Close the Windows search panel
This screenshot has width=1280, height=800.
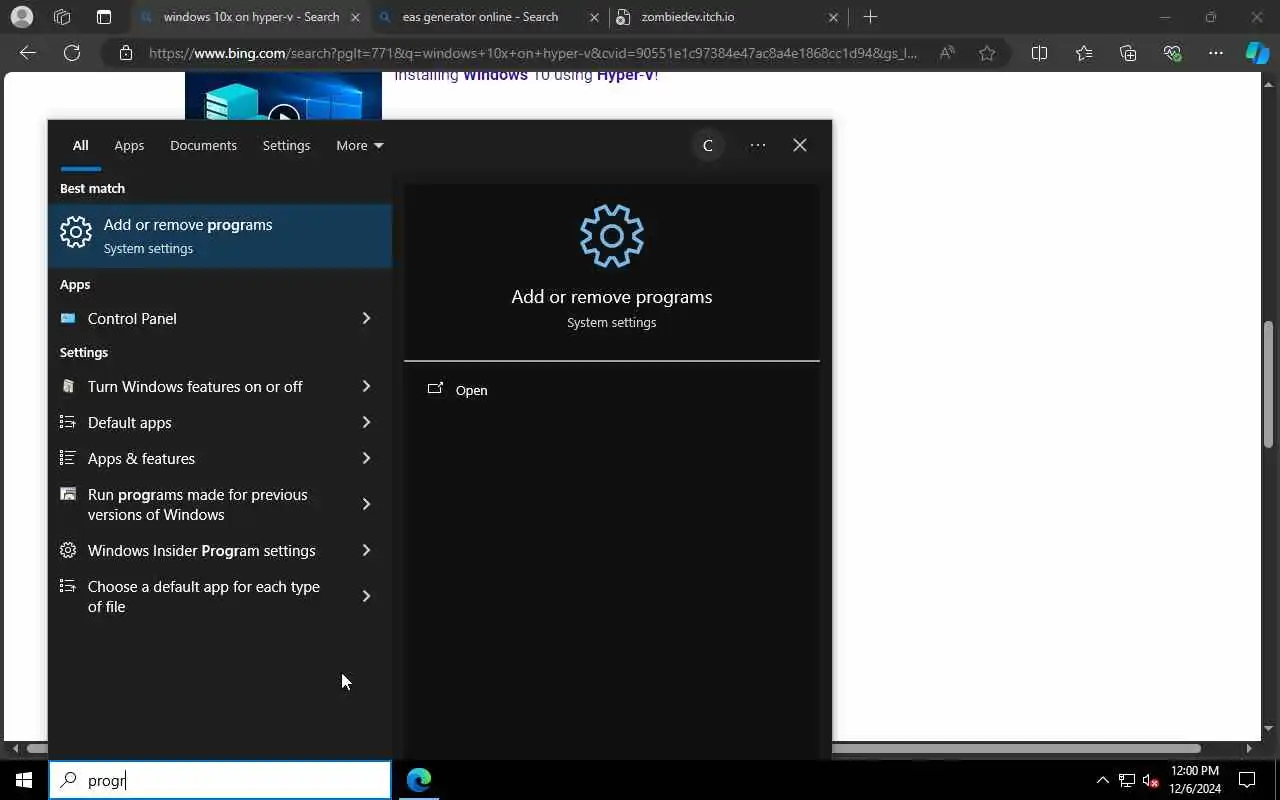[800, 145]
